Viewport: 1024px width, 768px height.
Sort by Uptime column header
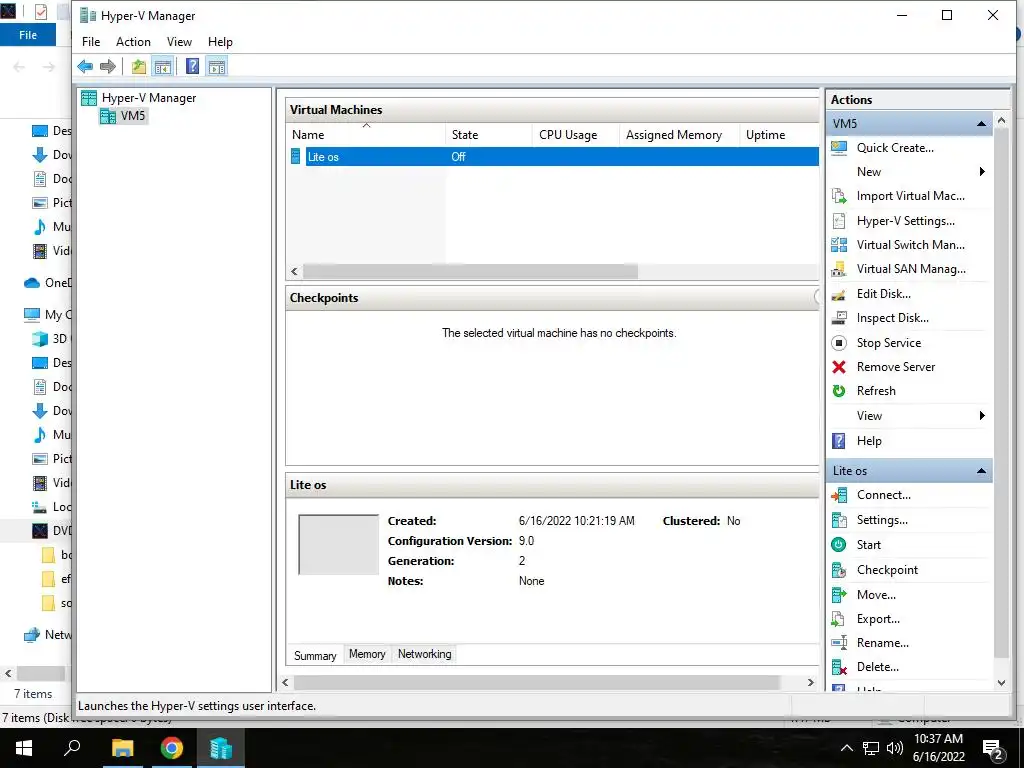click(779, 135)
